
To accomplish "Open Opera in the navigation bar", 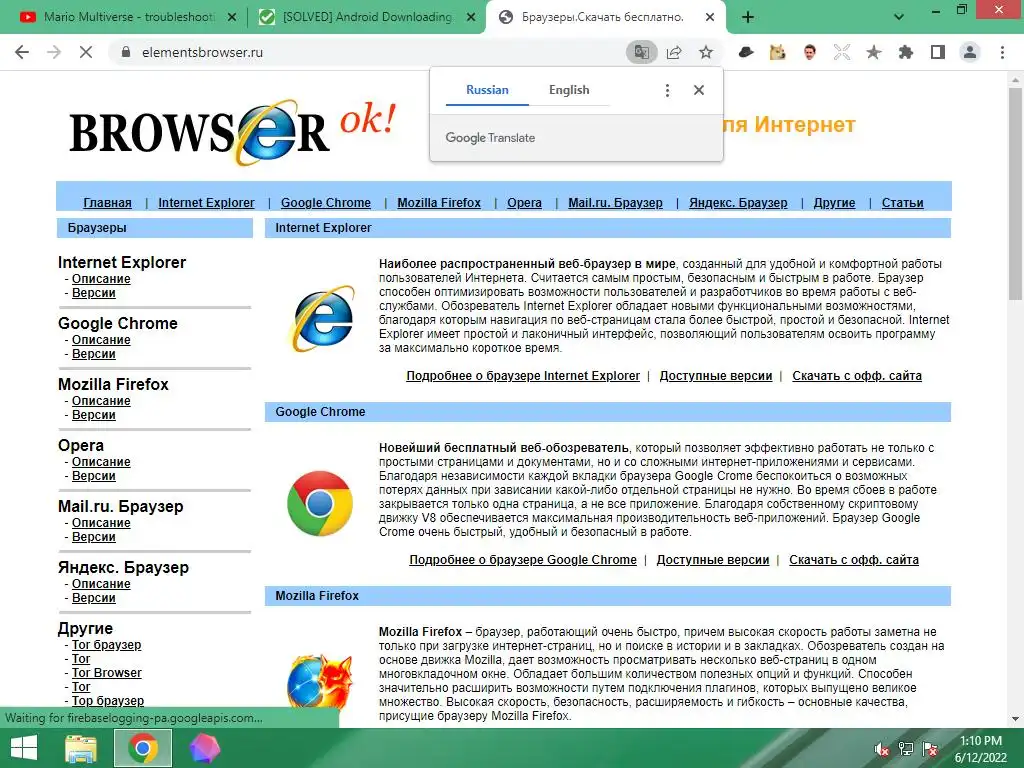I will (x=524, y=203).
